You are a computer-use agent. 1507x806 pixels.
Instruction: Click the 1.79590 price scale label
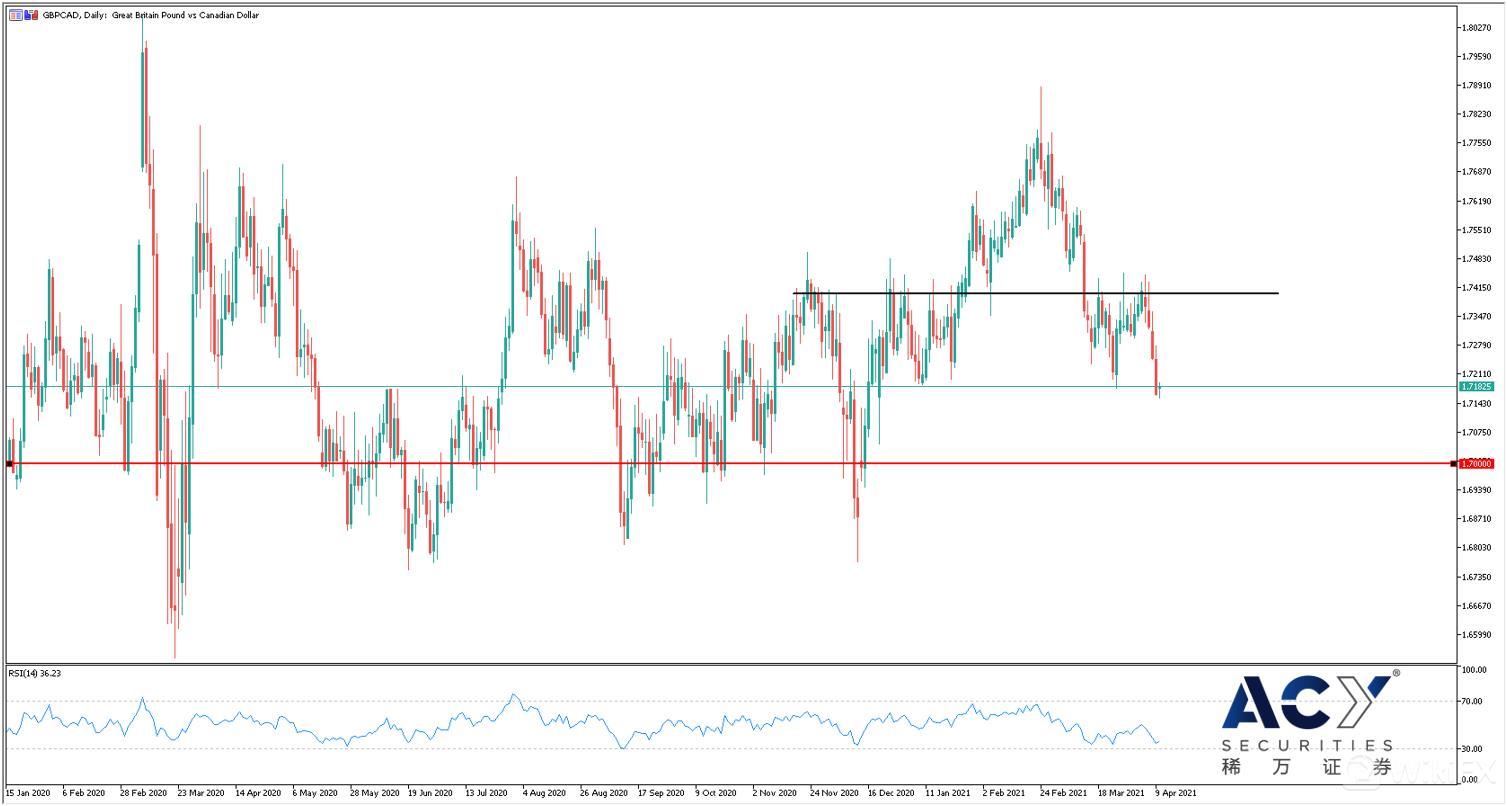point(1476,56)
